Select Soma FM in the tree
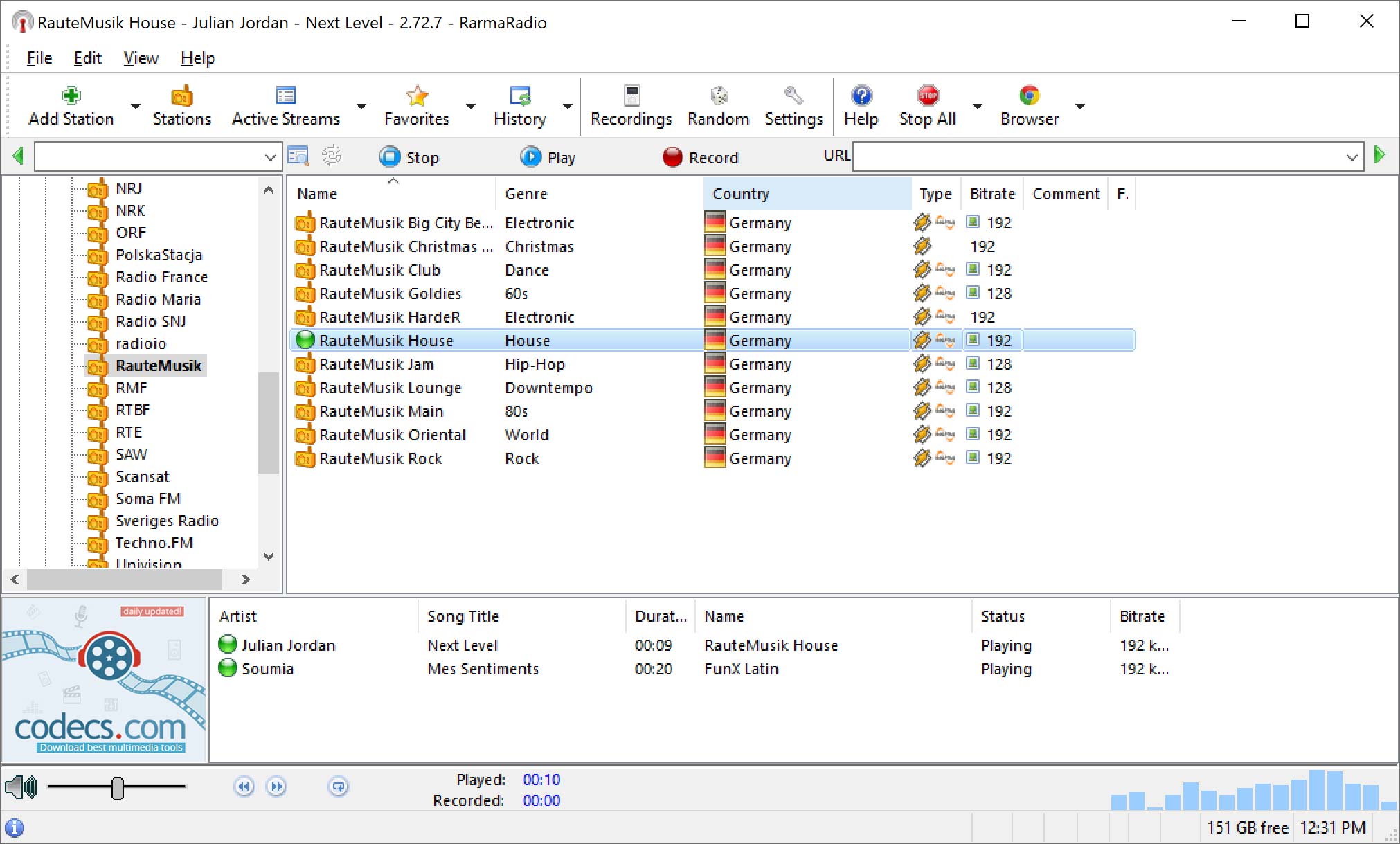The image size is (1400, 844). [x=148, y=499]
